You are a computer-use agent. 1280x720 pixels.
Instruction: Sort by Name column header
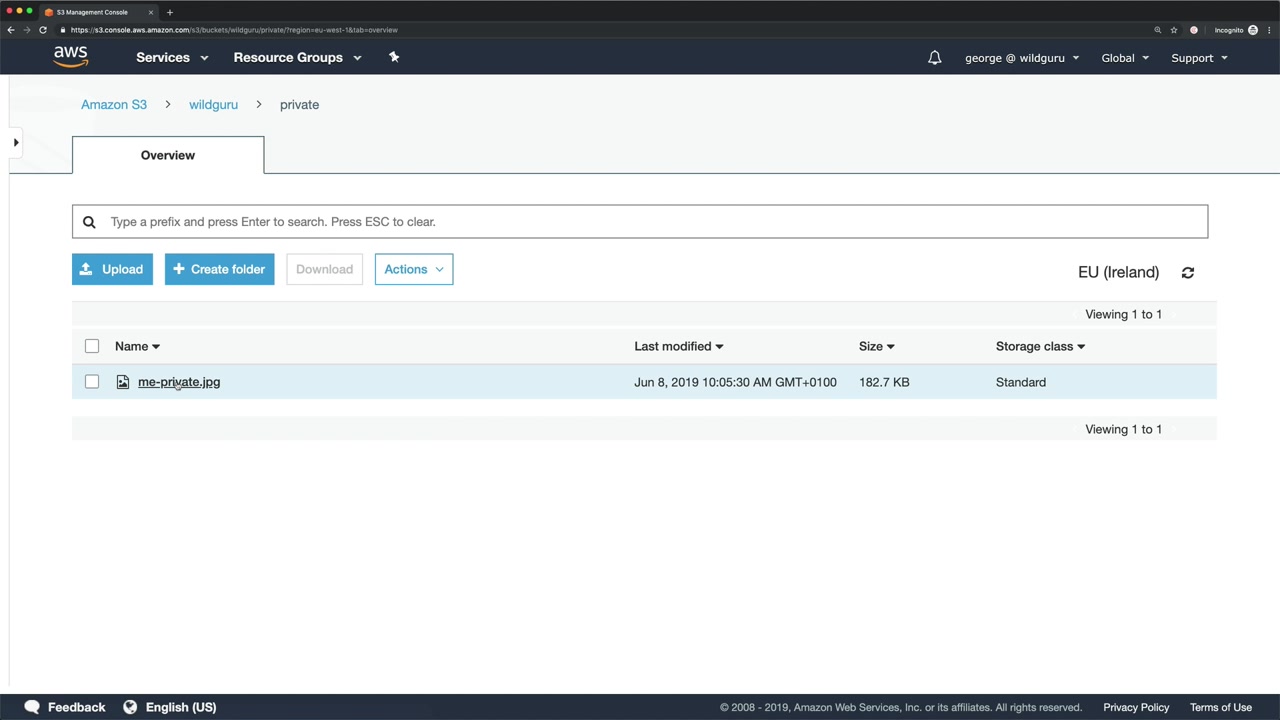(137, 346)
